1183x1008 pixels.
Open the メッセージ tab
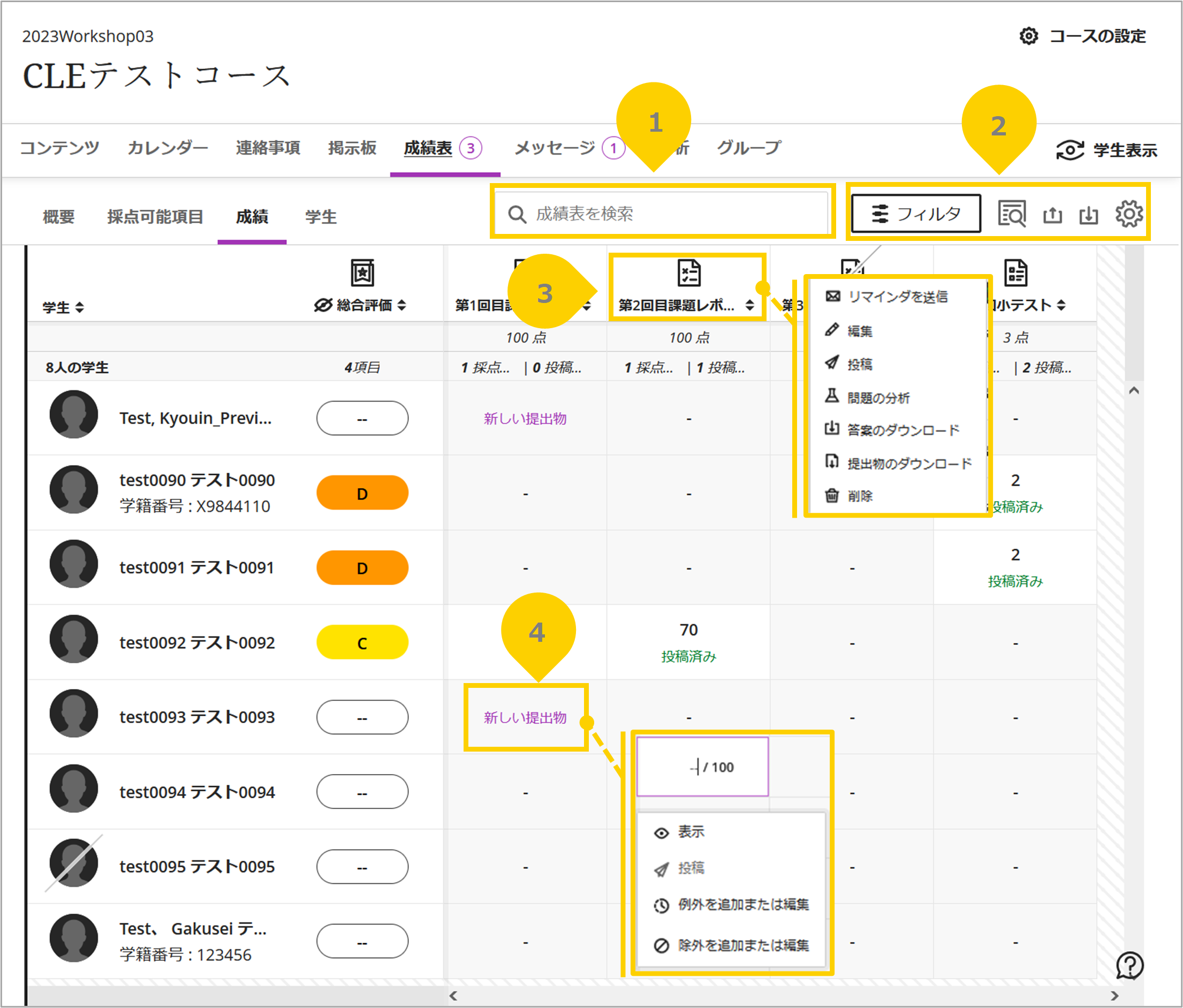[x=555, y=148]
